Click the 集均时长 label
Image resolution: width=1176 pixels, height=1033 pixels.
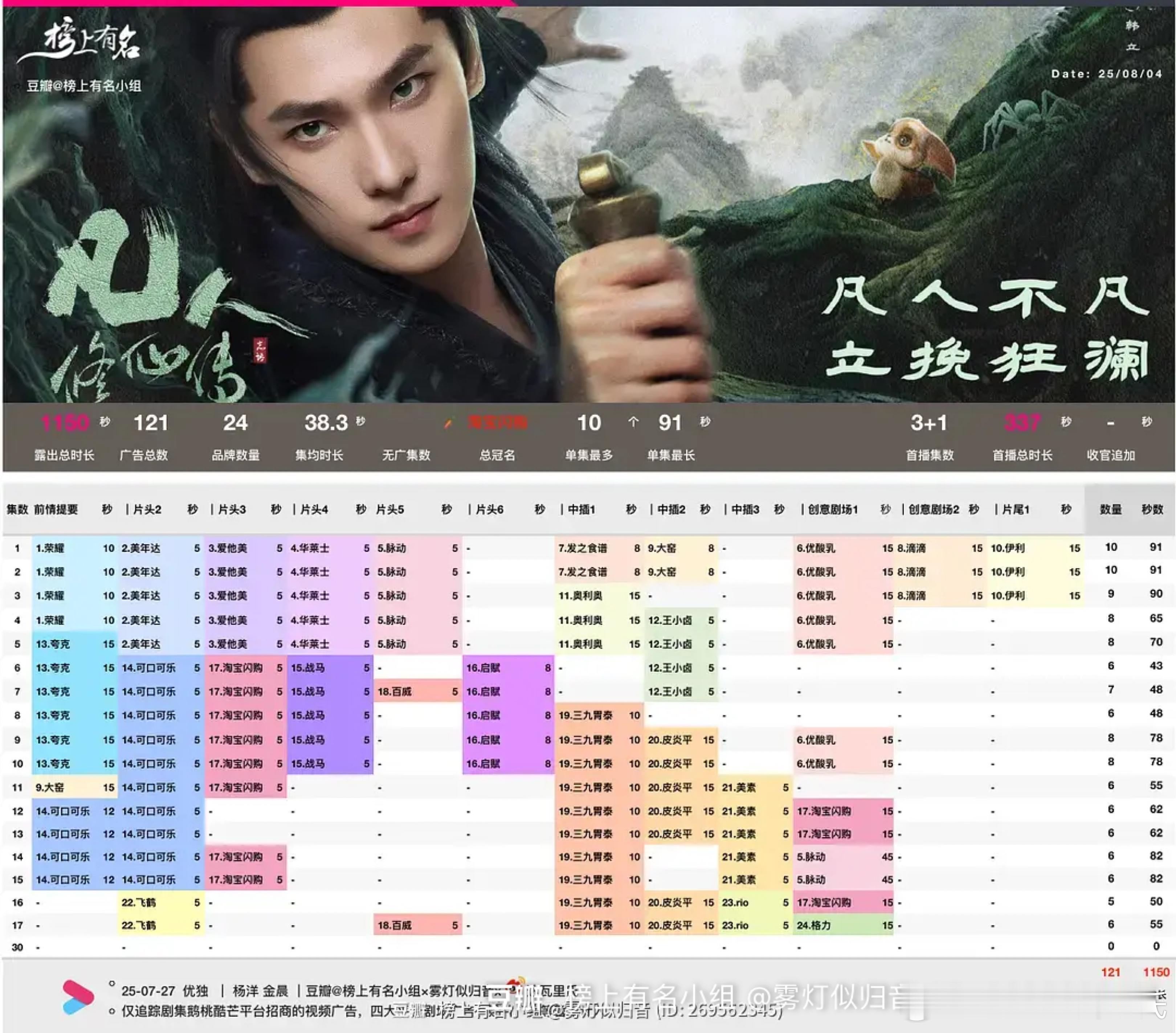[x=319, y=455]
